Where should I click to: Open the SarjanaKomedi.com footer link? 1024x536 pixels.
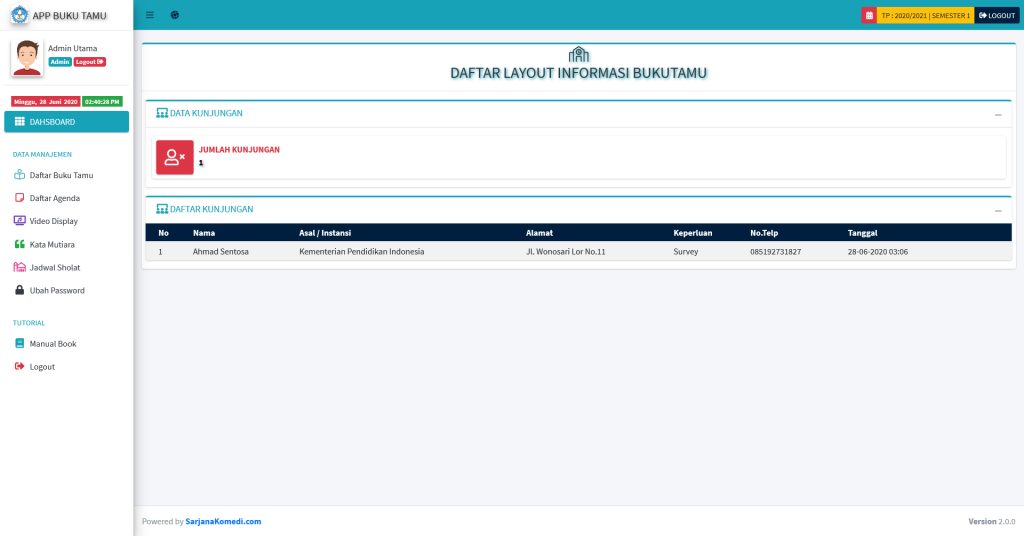tap(223, 521)
